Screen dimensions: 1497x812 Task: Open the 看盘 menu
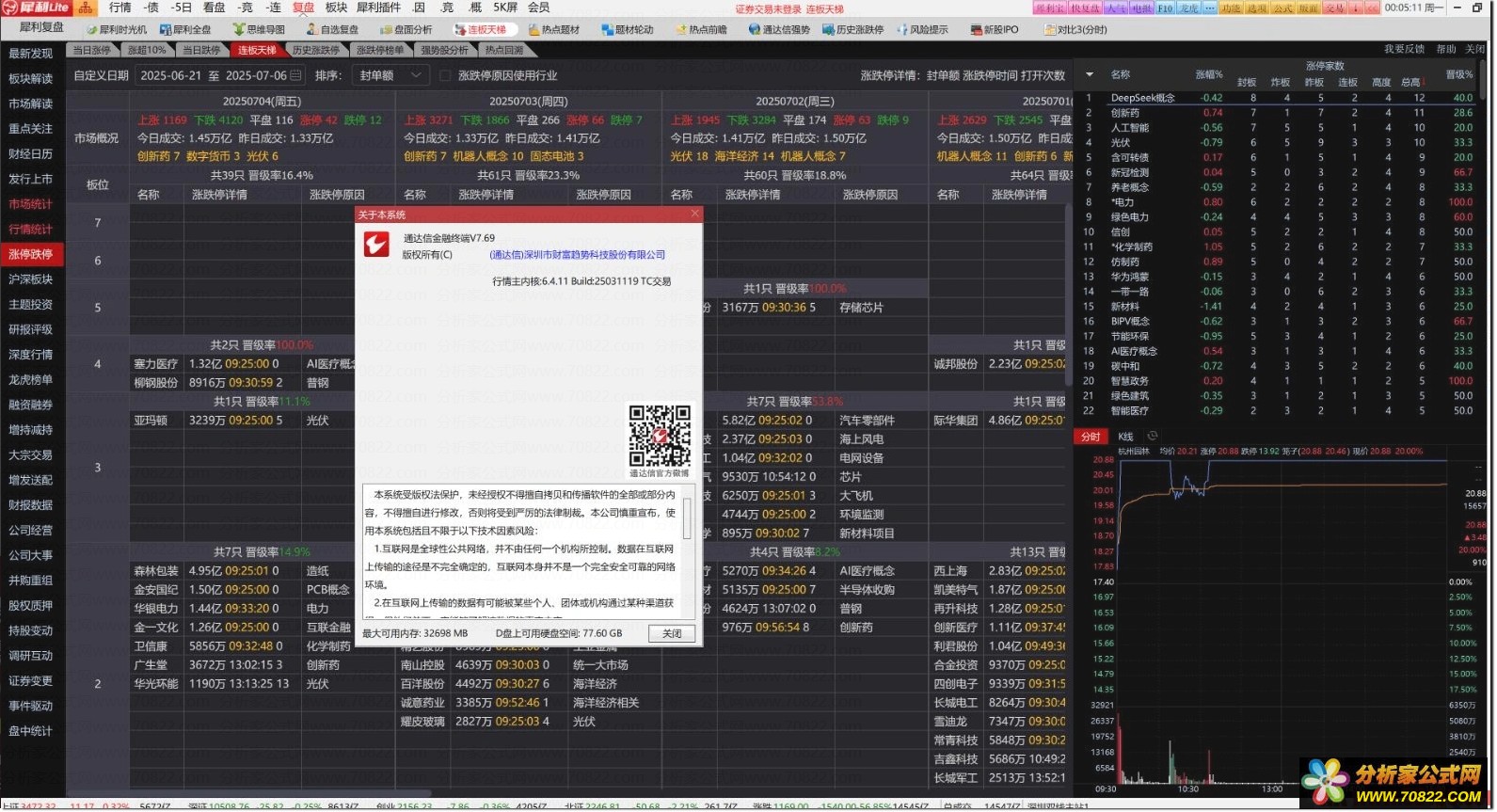tap(215, 8)
